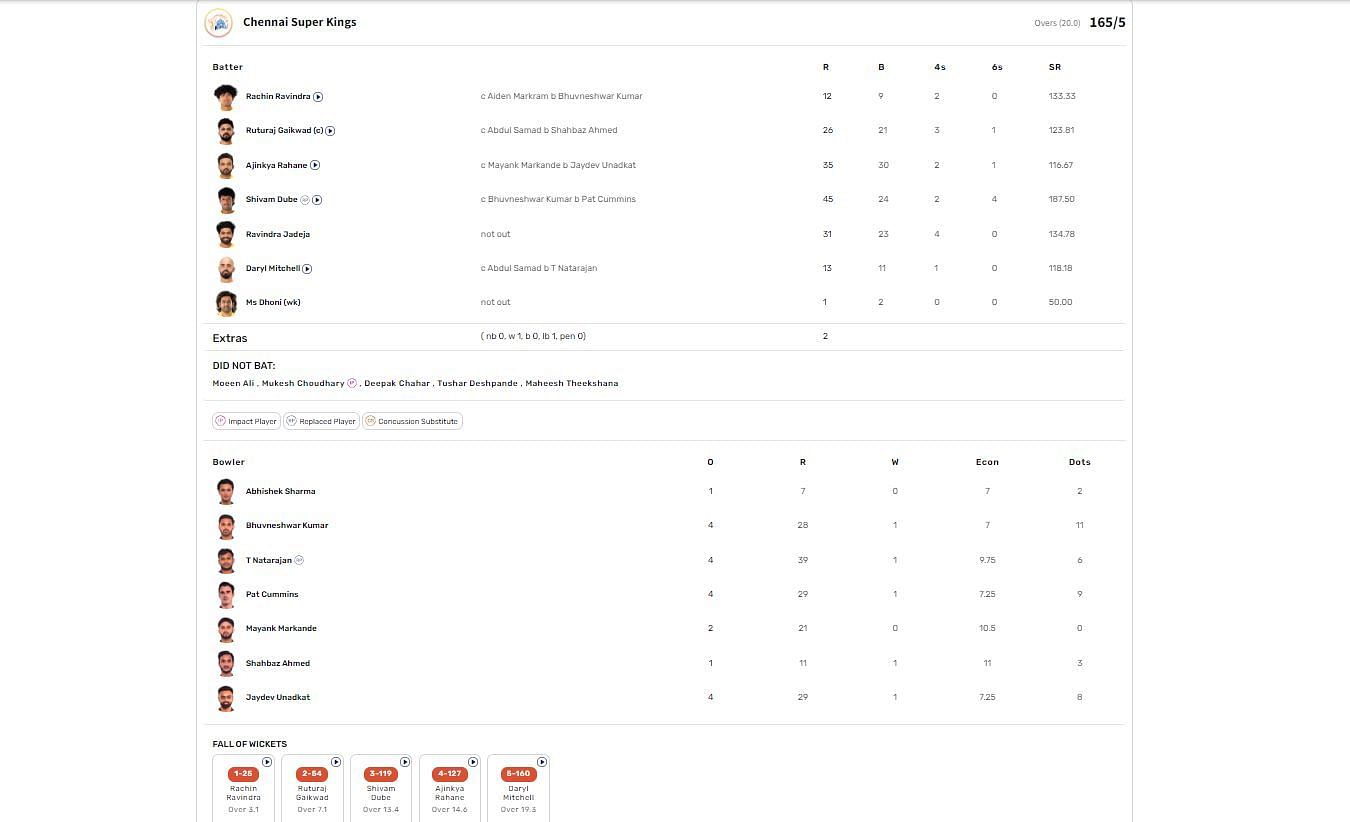Play Shivam Dube's dismissal clip
Viewport: 1350px width, 822px height.
click(317, 200)
